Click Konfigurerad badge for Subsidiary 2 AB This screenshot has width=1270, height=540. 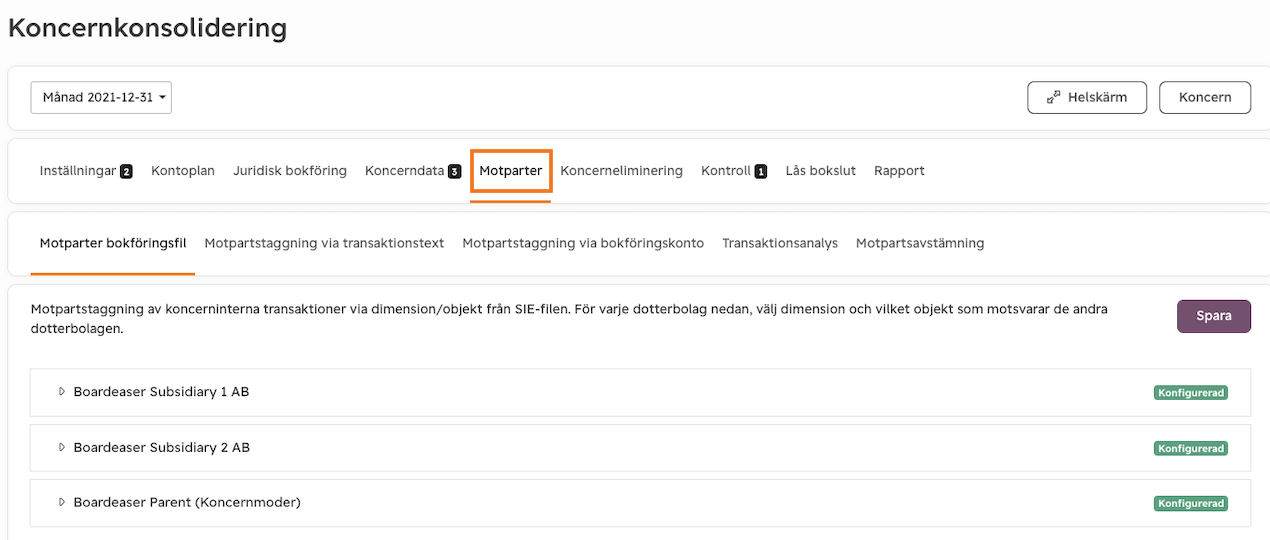point(1190,448)
